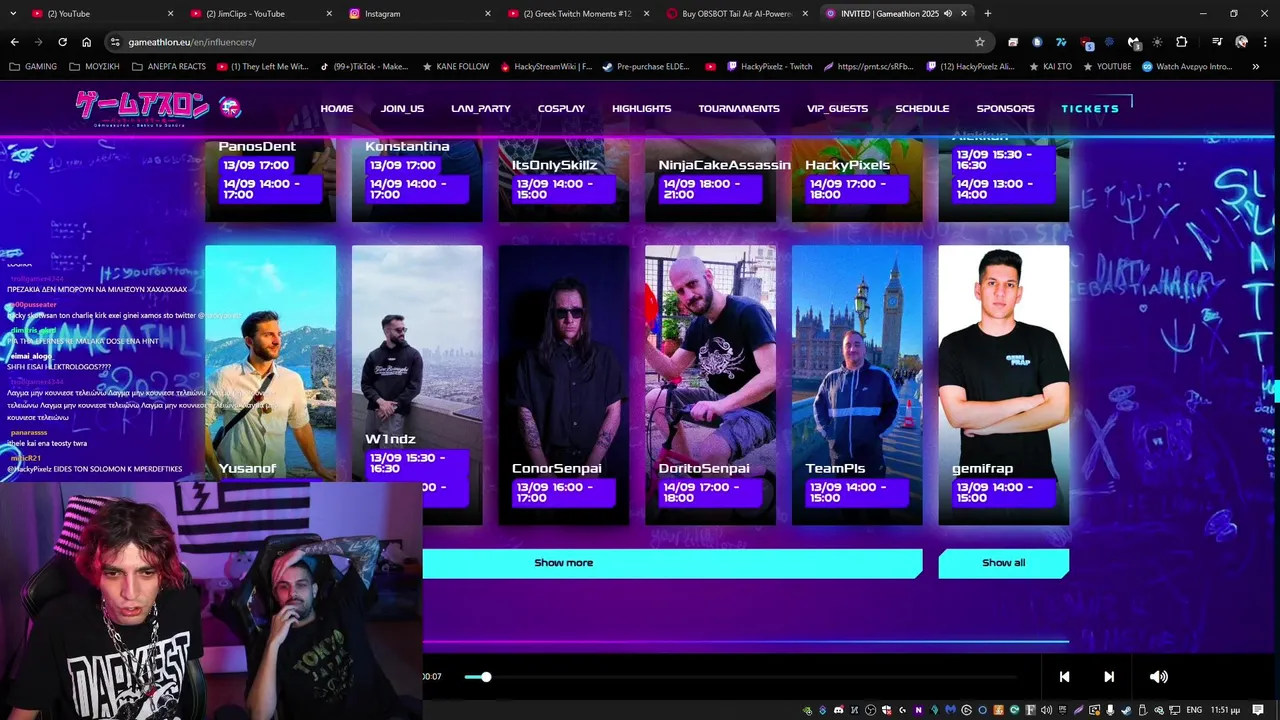The height and width of the screenshot is (720, 1280).
Task: Open the microphone tray icon
Action: 1110,710
